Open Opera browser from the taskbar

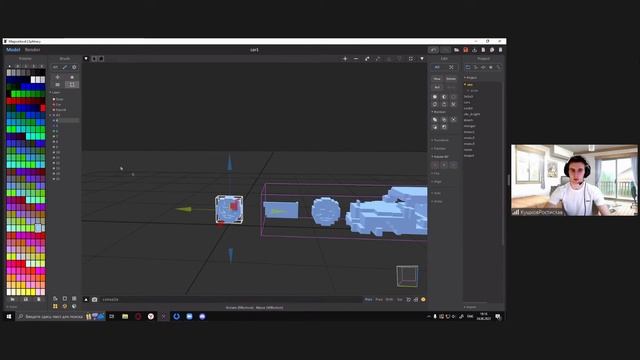click(138, 316)
